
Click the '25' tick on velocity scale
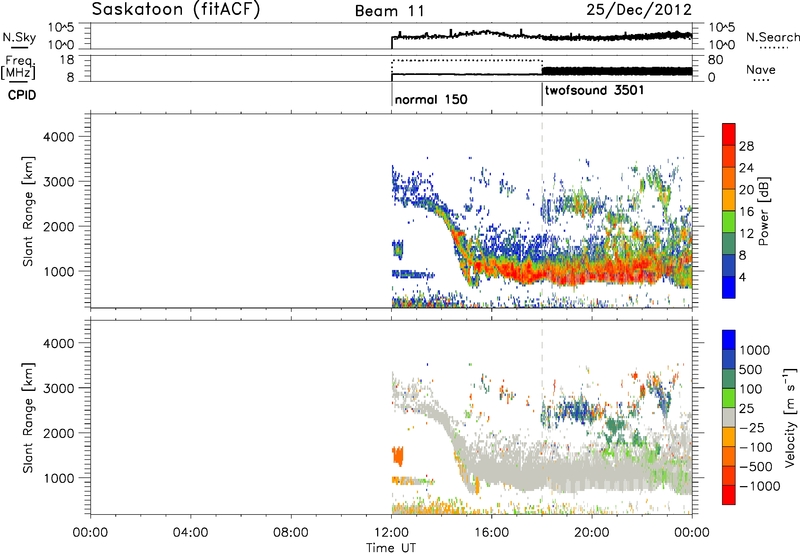click(746, 408)
